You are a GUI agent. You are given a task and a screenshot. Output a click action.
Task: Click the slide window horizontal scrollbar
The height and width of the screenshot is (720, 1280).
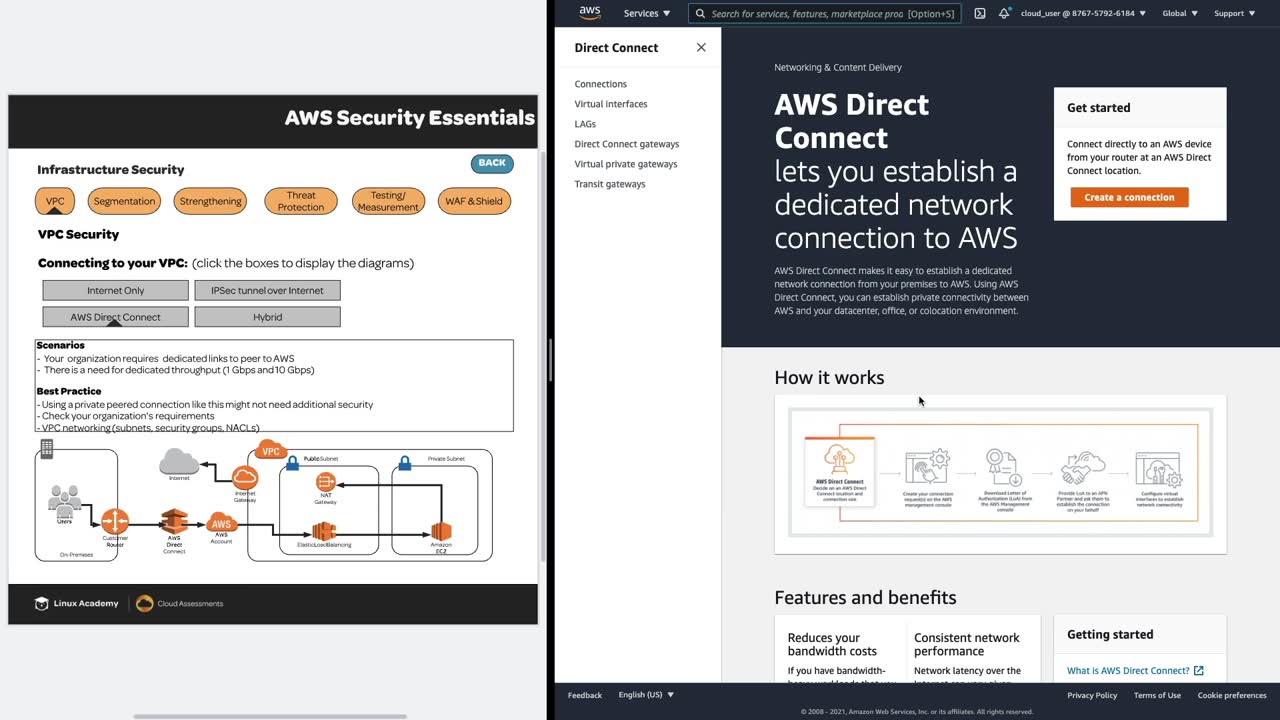click(x=270, y=716)
